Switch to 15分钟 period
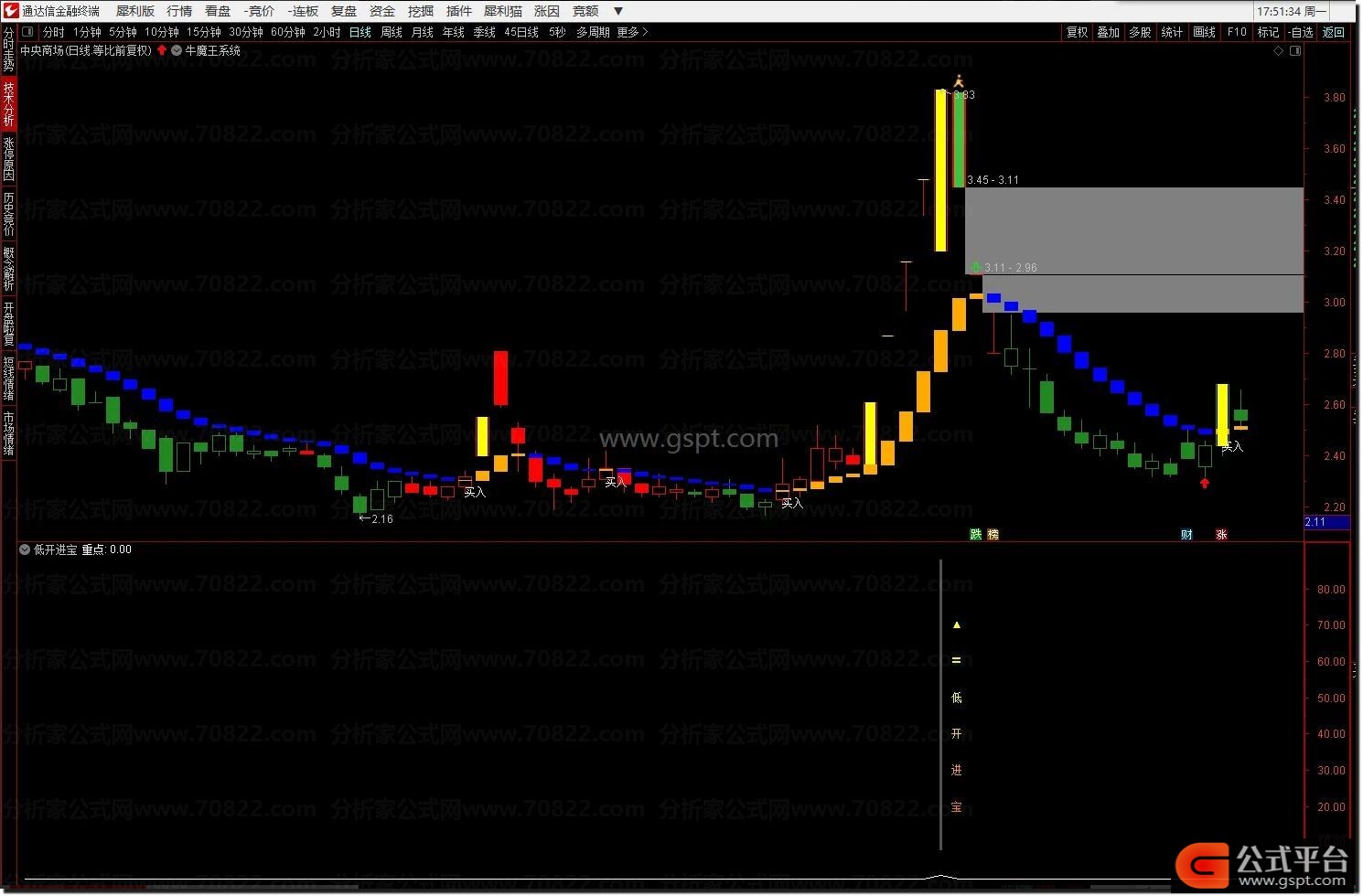Viewport: 1363px width, 896px height. (x=204, y=32)
